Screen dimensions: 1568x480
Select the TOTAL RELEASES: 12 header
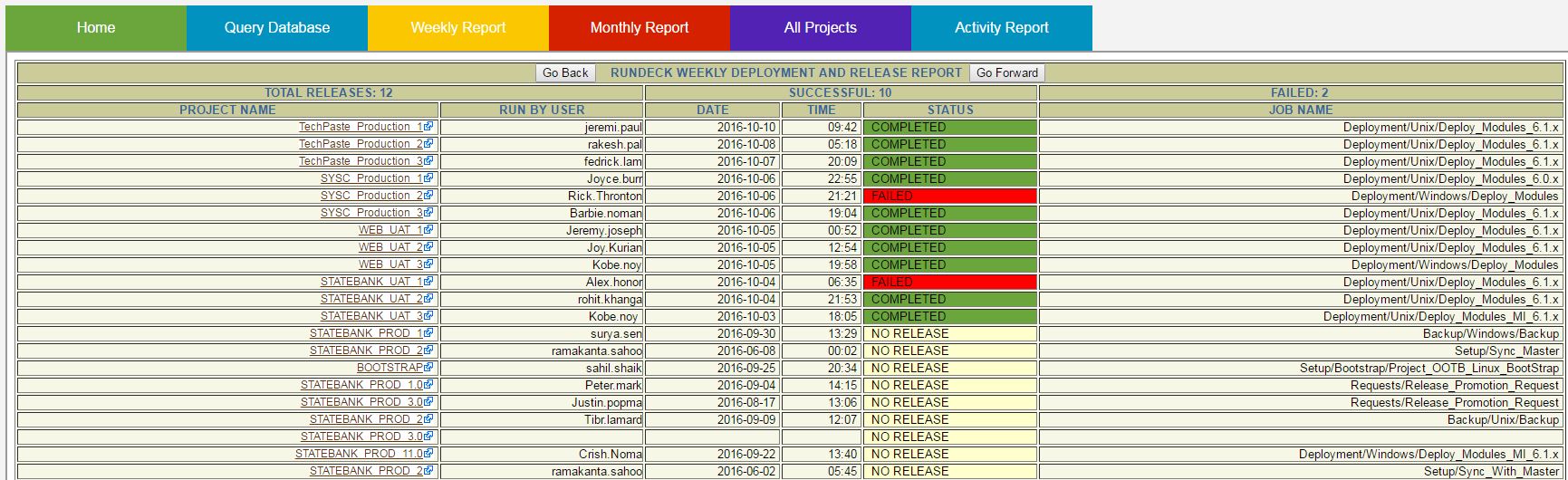coord(329,92)
